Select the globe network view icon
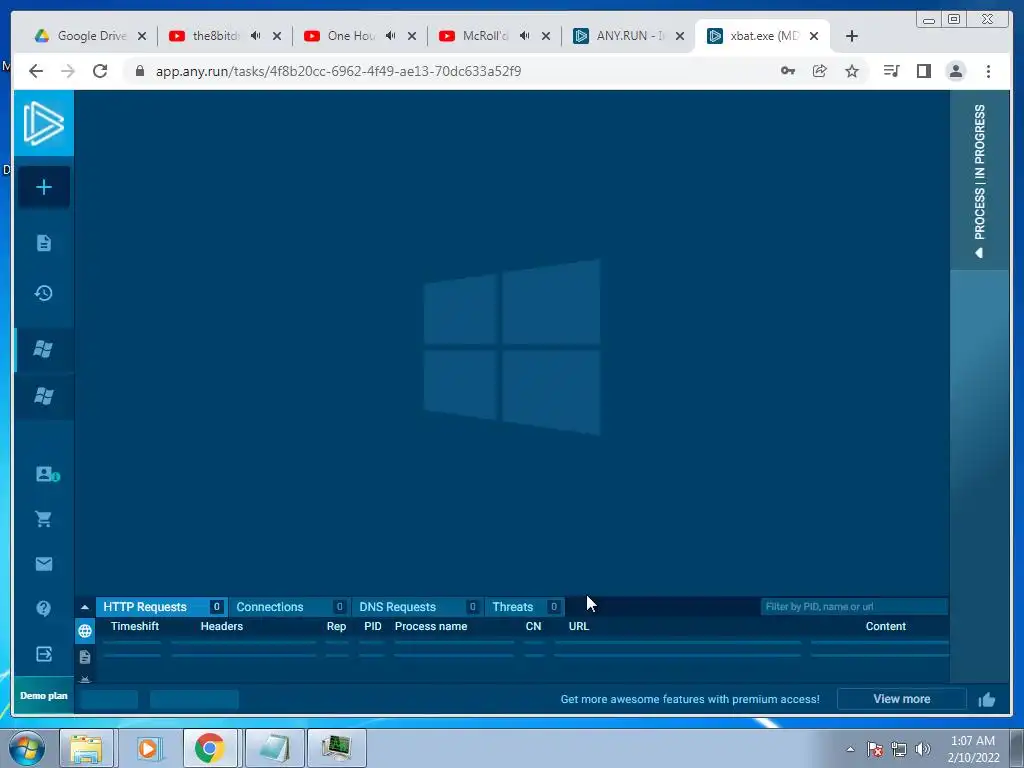 85,631
